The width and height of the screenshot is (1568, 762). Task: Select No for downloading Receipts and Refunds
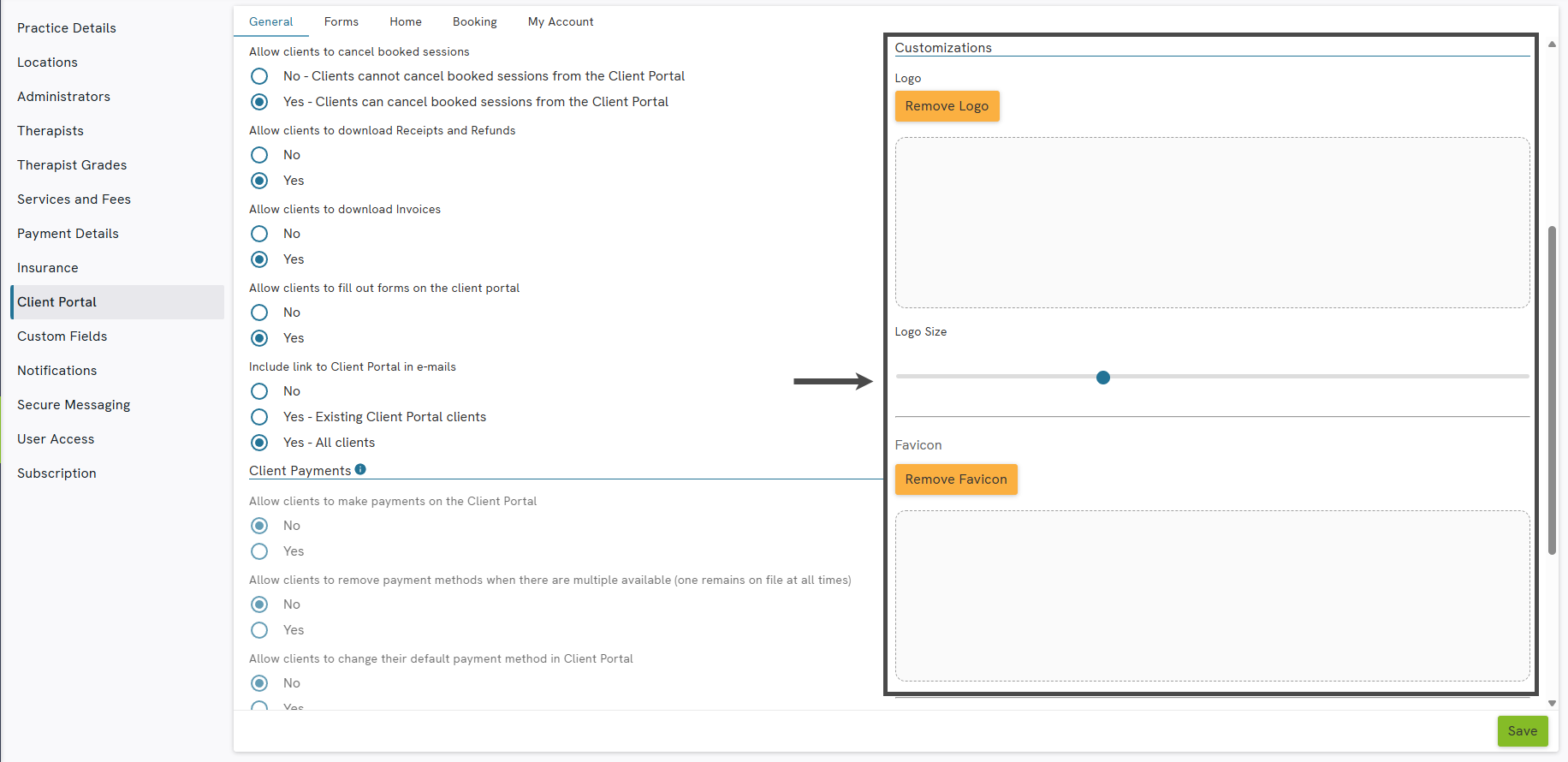(x=259, y=155)
